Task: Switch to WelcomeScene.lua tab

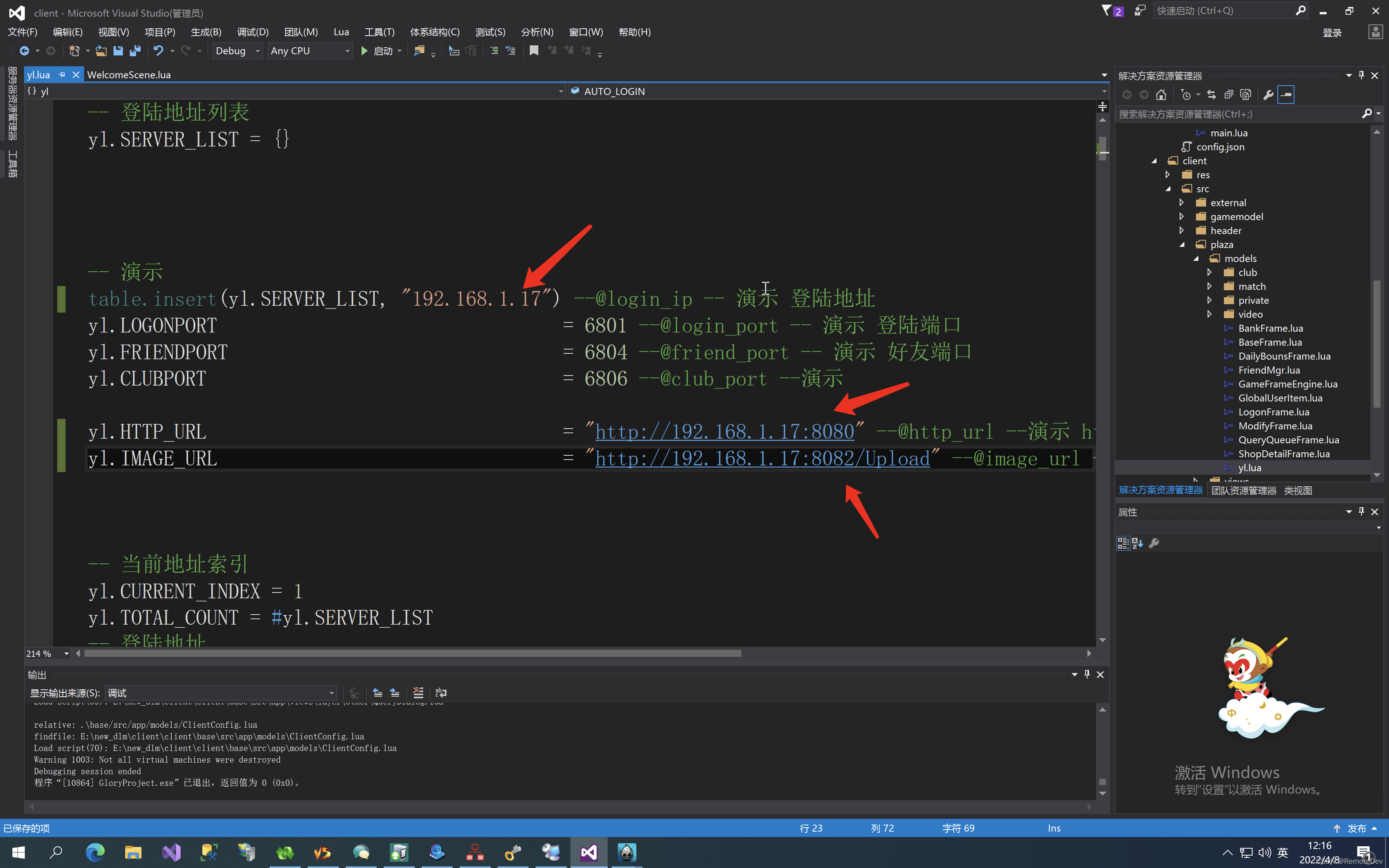Action: pos(129,75)
